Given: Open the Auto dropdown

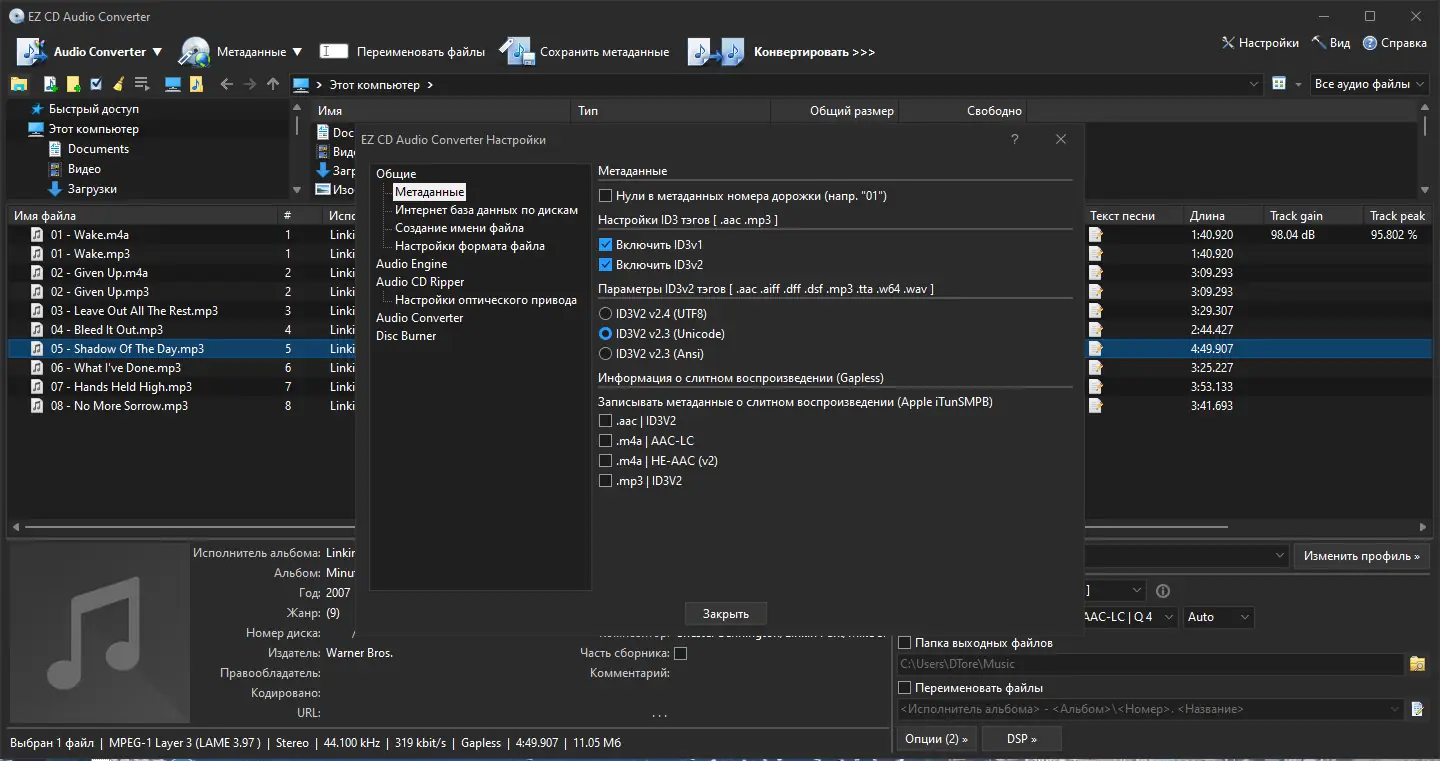Looking at the screenshot, I should click(1218, 617).
